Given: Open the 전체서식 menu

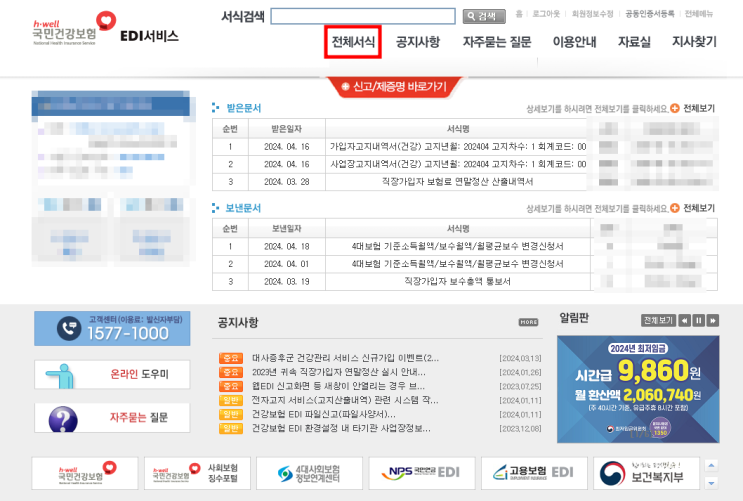Looking at the screenshot, I should point(353,42).
